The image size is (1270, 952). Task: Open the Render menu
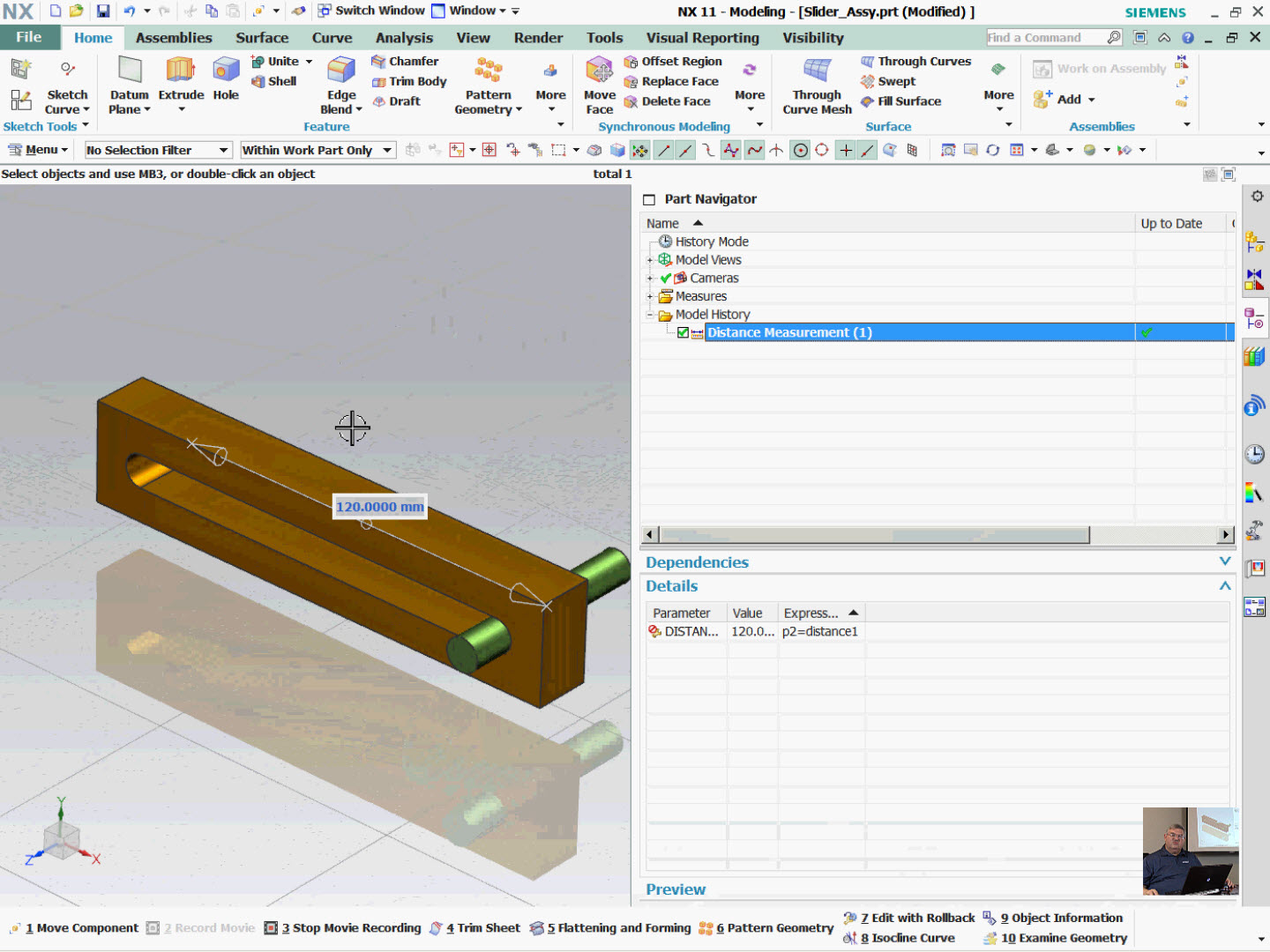[x=538, y=37]
